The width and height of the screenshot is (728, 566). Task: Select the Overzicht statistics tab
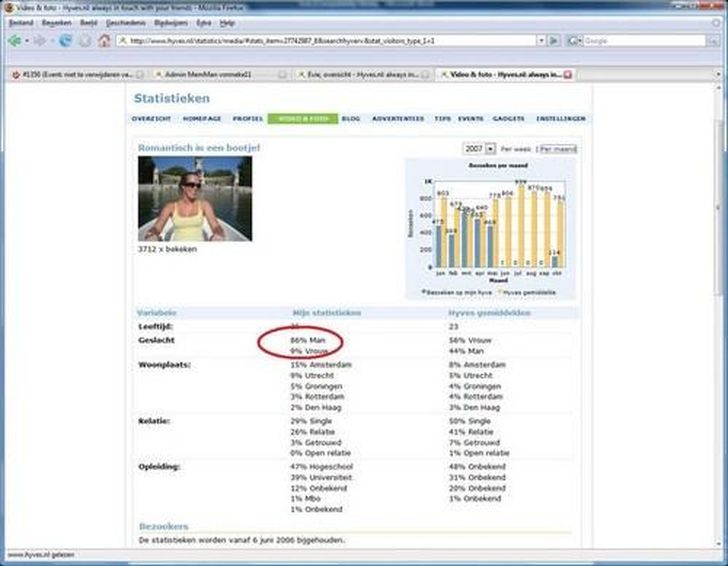click(151, 118)
